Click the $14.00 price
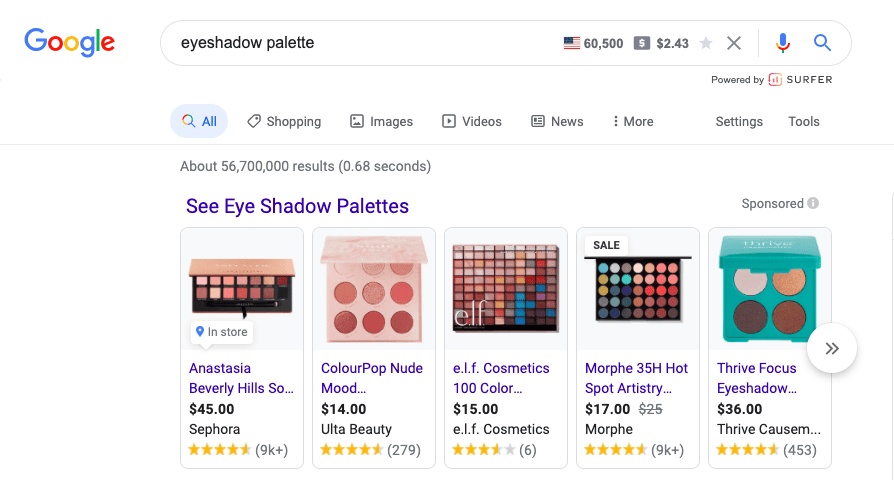The width and height of the screenshot is (894, 480). pos(344,409)
